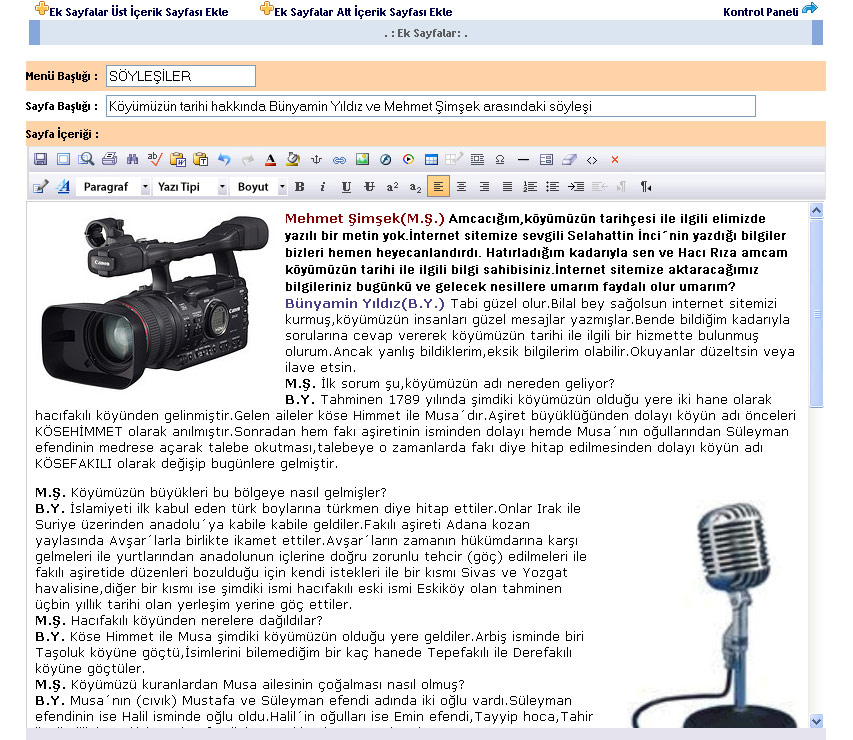Set right-to-left text direction
Screen dimensions: 853x740
tap(646, 187)
